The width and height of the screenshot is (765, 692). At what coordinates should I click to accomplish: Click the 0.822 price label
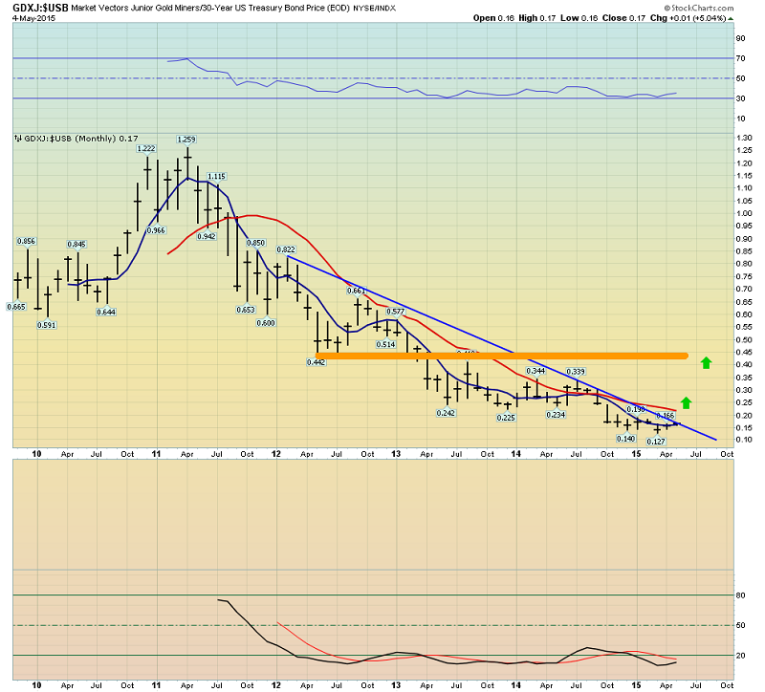coord(286,249)
